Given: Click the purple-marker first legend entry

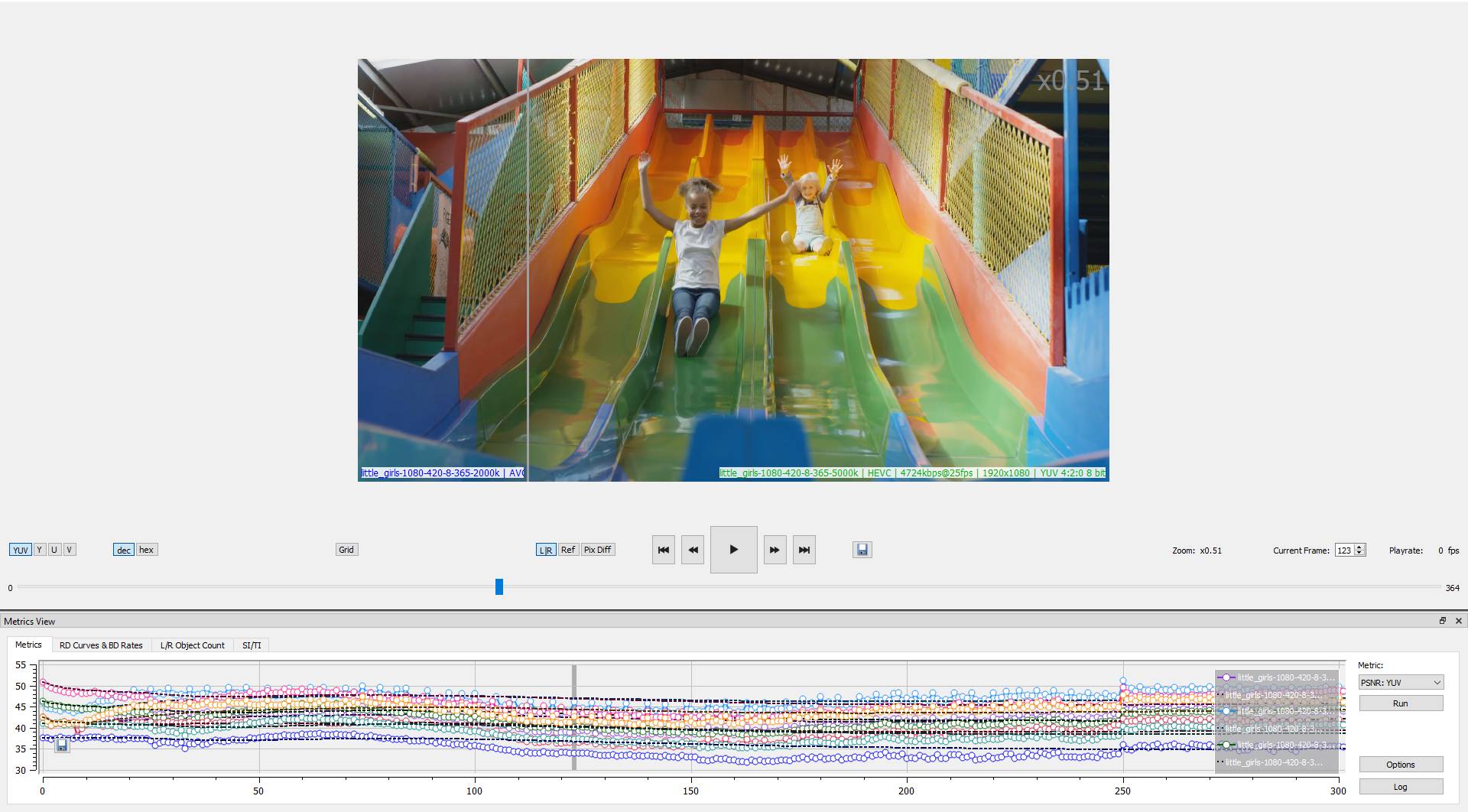Looking at the screenshot, I should tap(1277, 677).
